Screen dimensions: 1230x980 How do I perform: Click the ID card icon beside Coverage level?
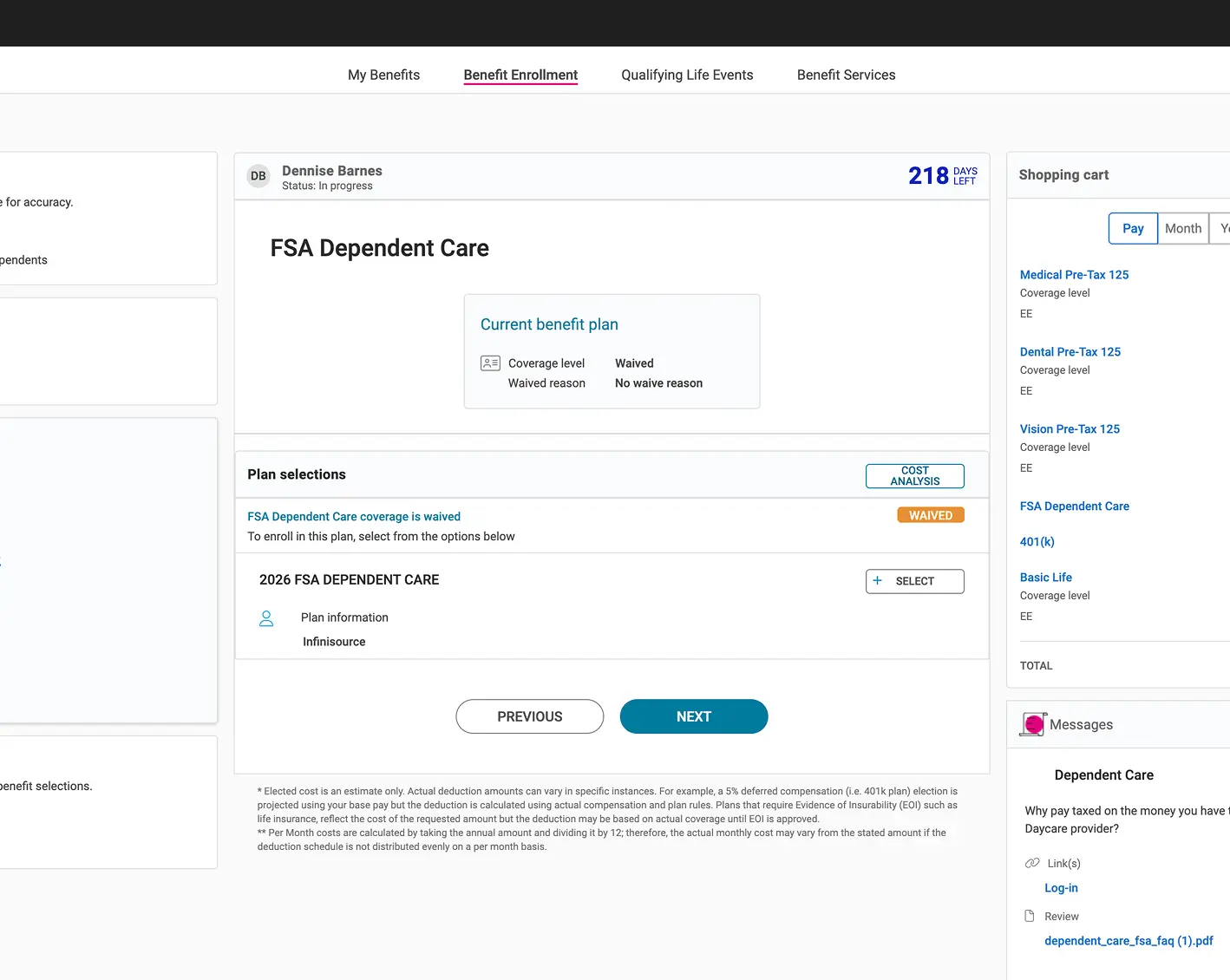coord(490,363)
